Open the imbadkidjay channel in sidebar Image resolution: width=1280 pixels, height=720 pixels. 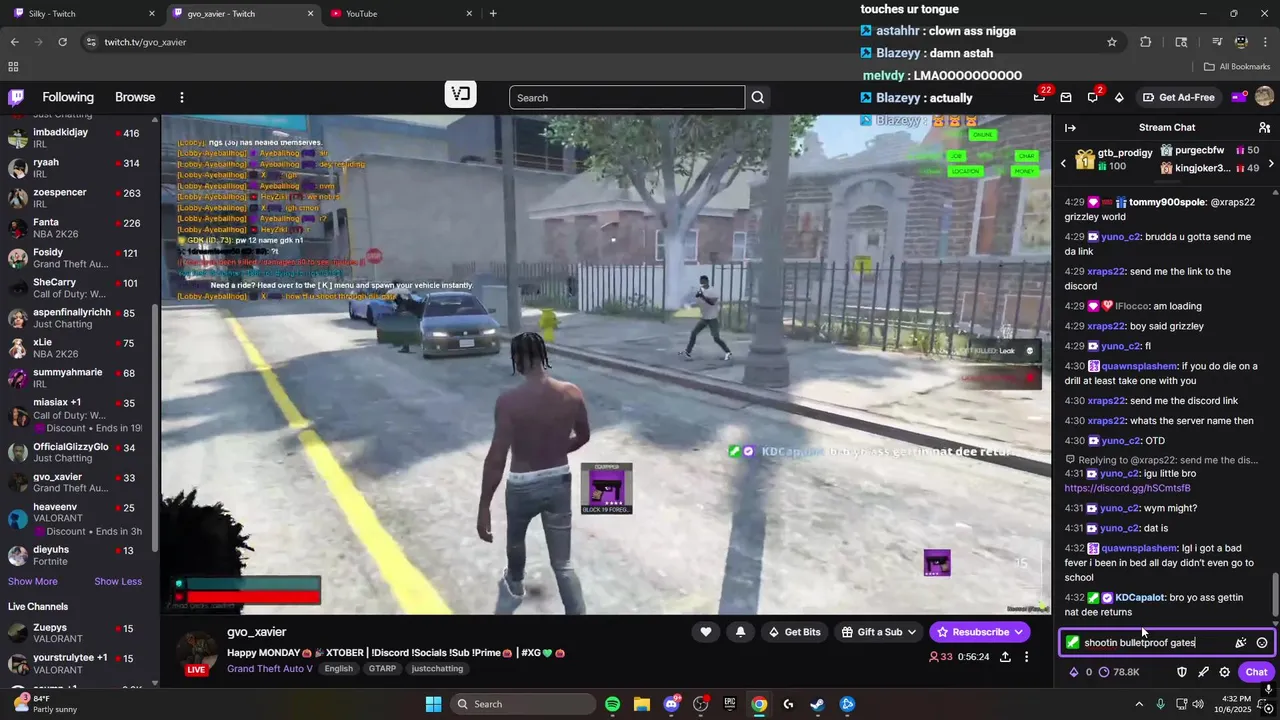78,138
